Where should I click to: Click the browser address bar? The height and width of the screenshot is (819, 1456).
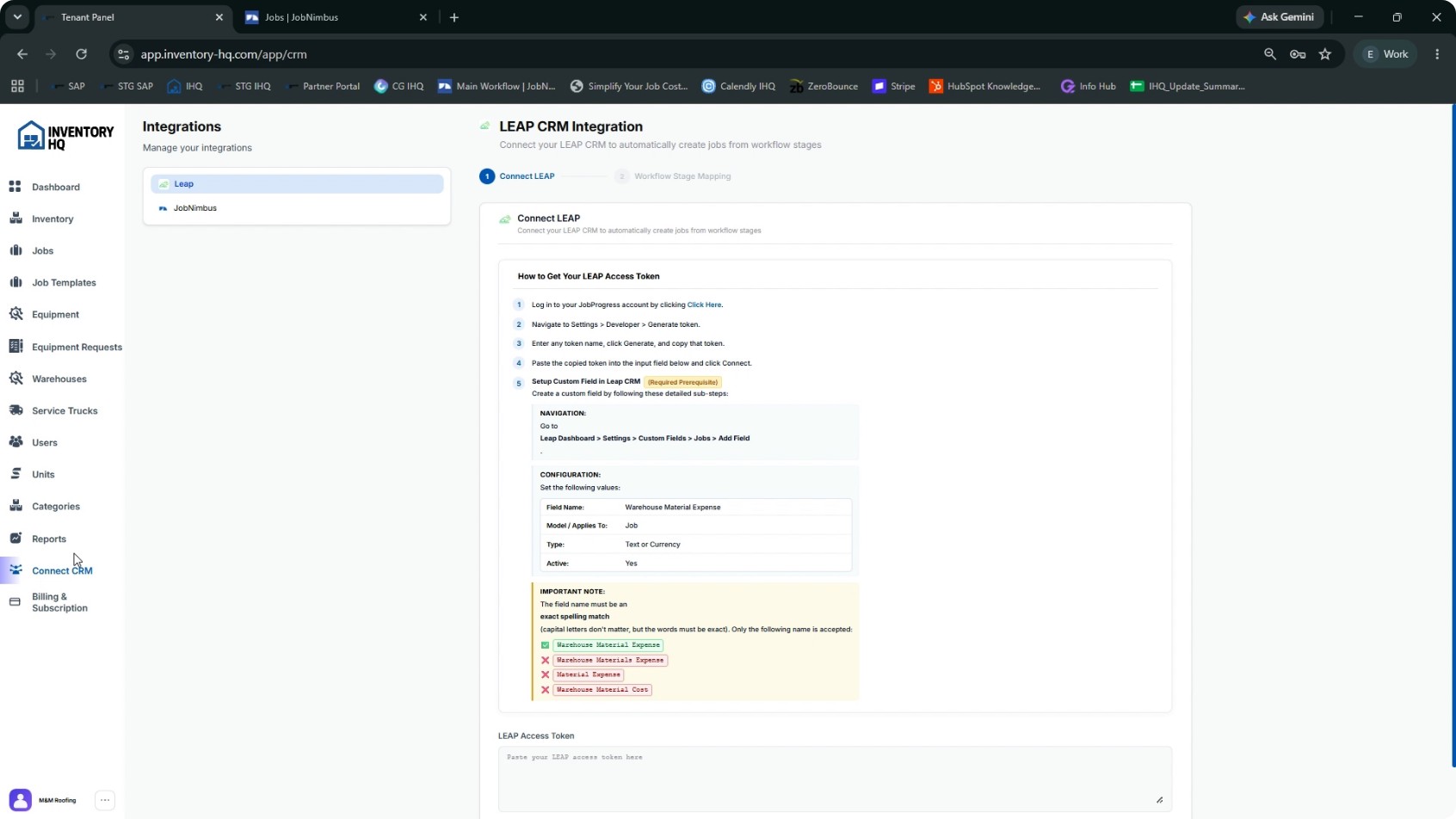click(688, 54)
